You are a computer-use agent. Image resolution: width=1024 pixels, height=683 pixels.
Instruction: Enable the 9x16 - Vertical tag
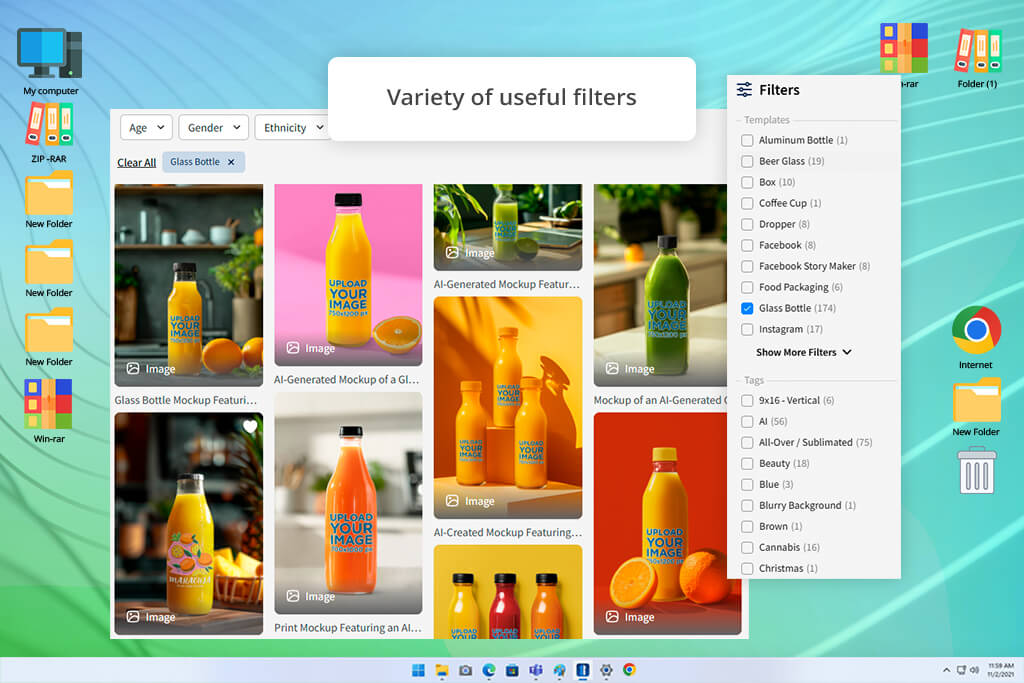point(747,400)
